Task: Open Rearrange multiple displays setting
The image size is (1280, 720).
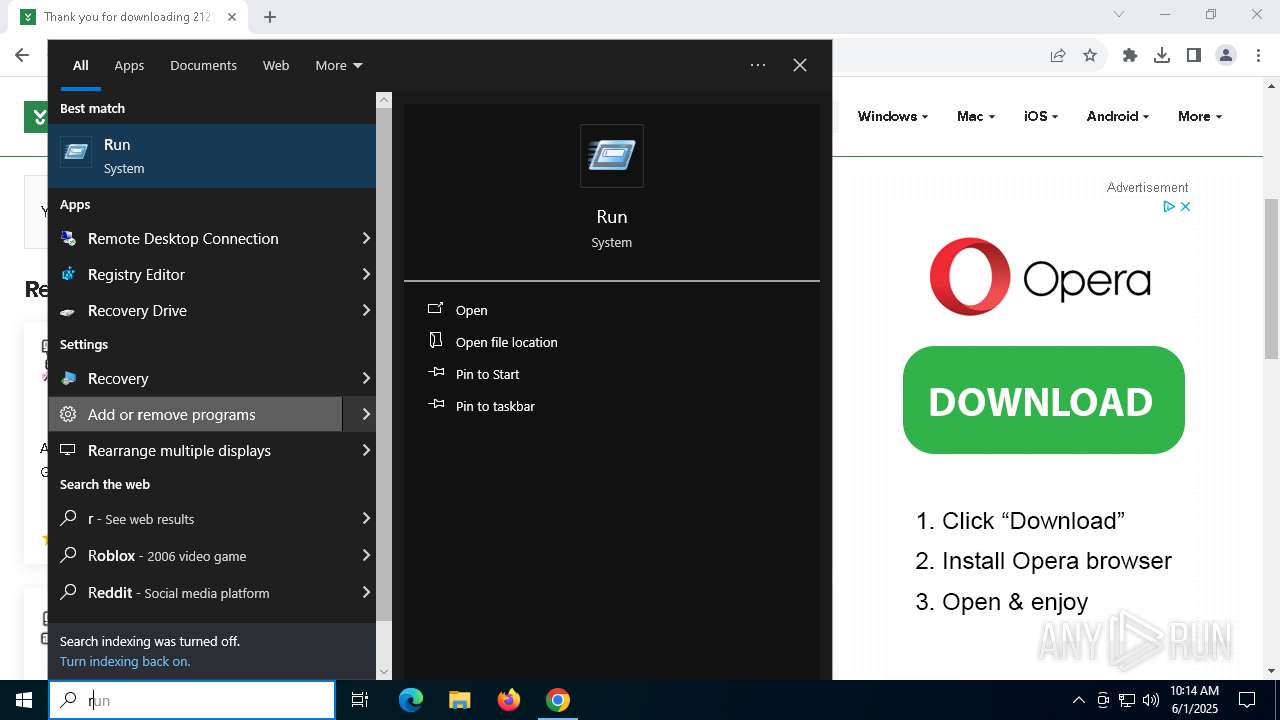Action: 203,450
